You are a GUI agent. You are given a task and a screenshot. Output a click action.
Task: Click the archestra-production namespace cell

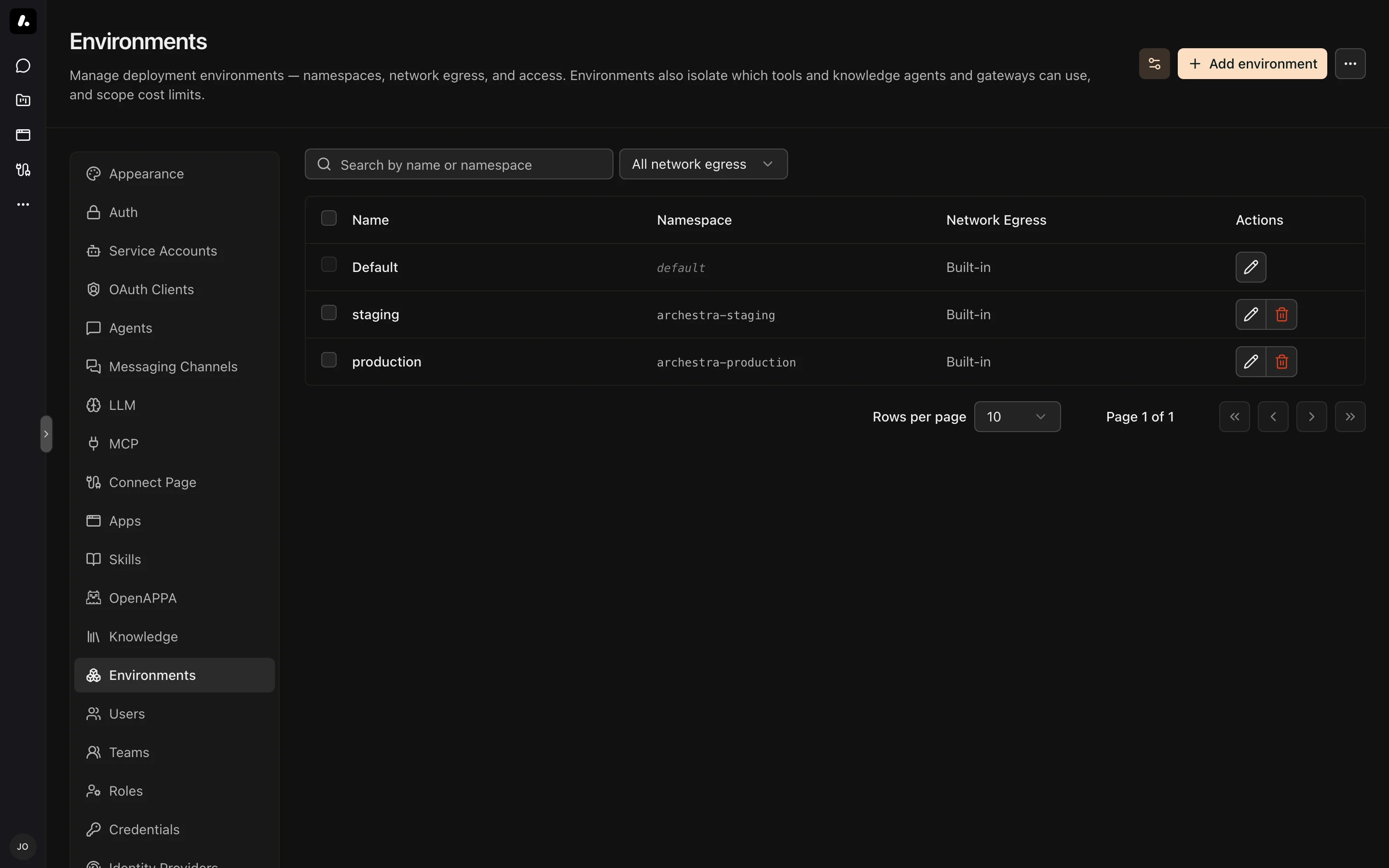[726, 362]
